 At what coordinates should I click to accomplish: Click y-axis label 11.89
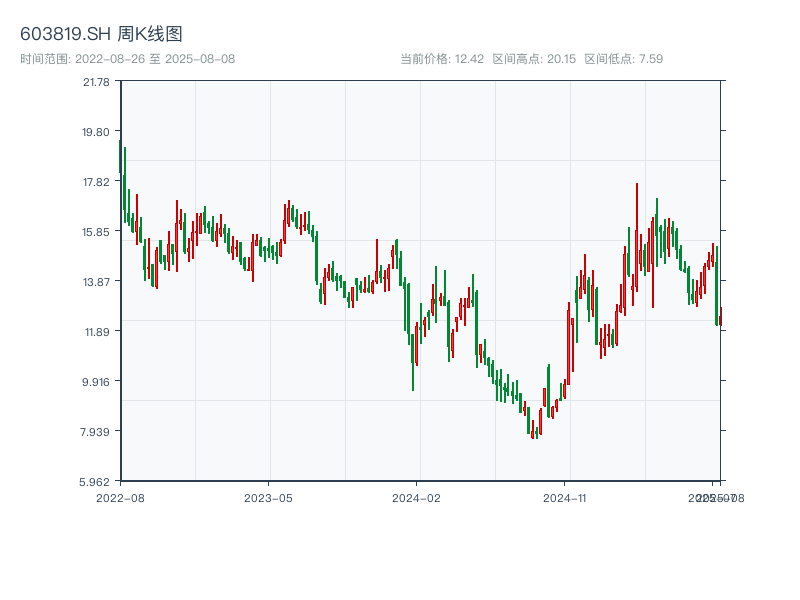(97, 332)
